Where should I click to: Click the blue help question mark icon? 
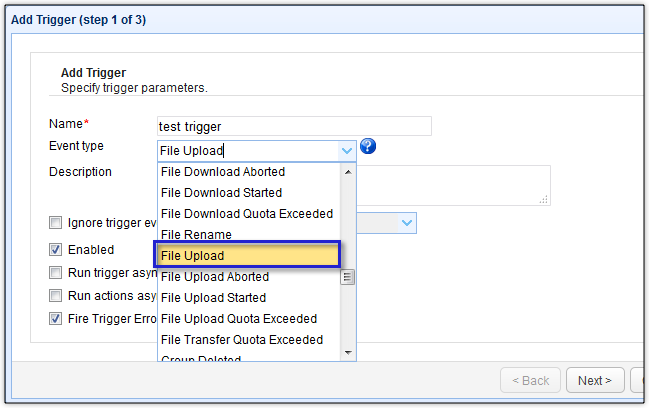pos(368,148)
